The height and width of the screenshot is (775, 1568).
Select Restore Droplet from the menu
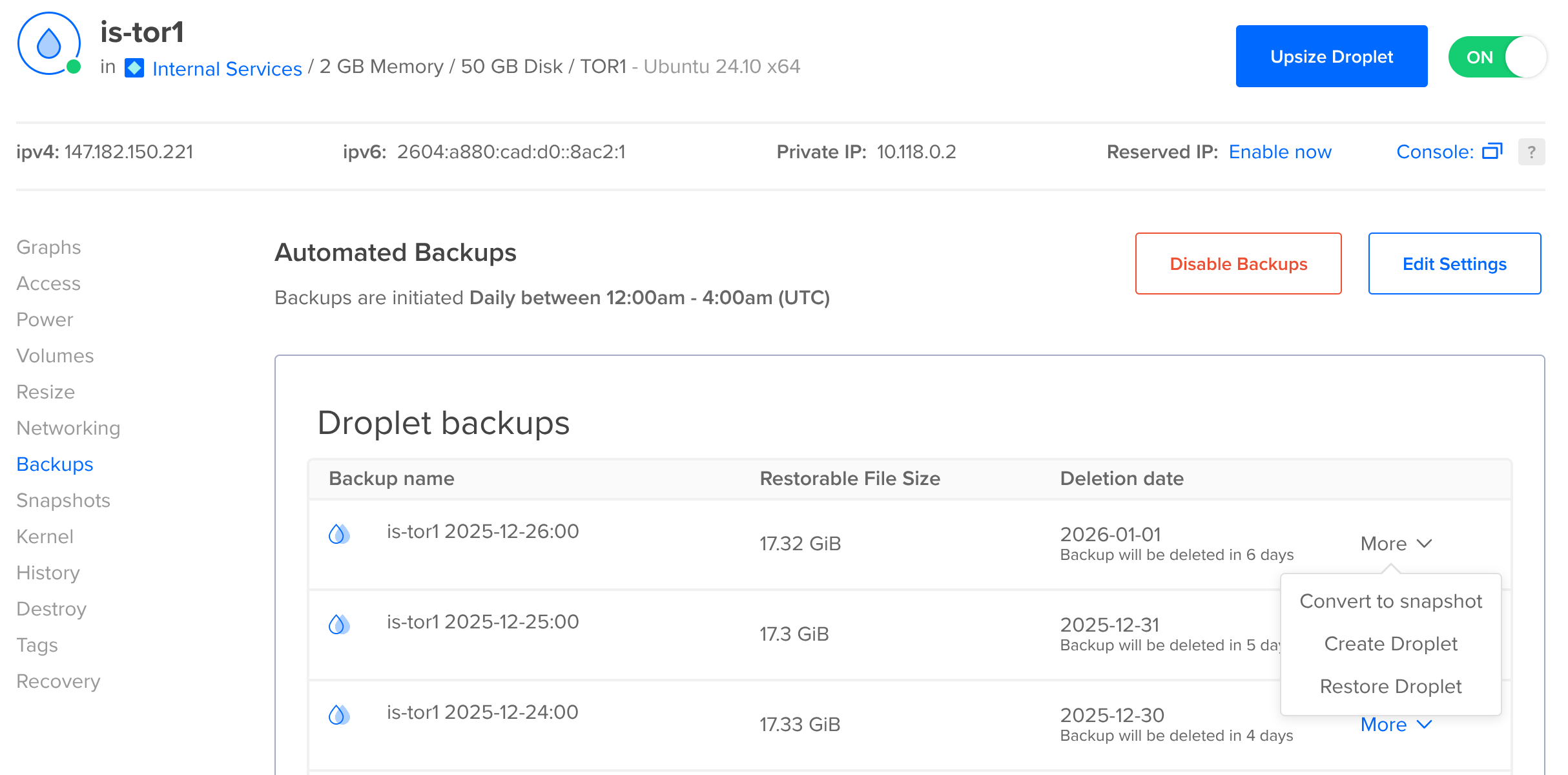[x=1390, y=686]
